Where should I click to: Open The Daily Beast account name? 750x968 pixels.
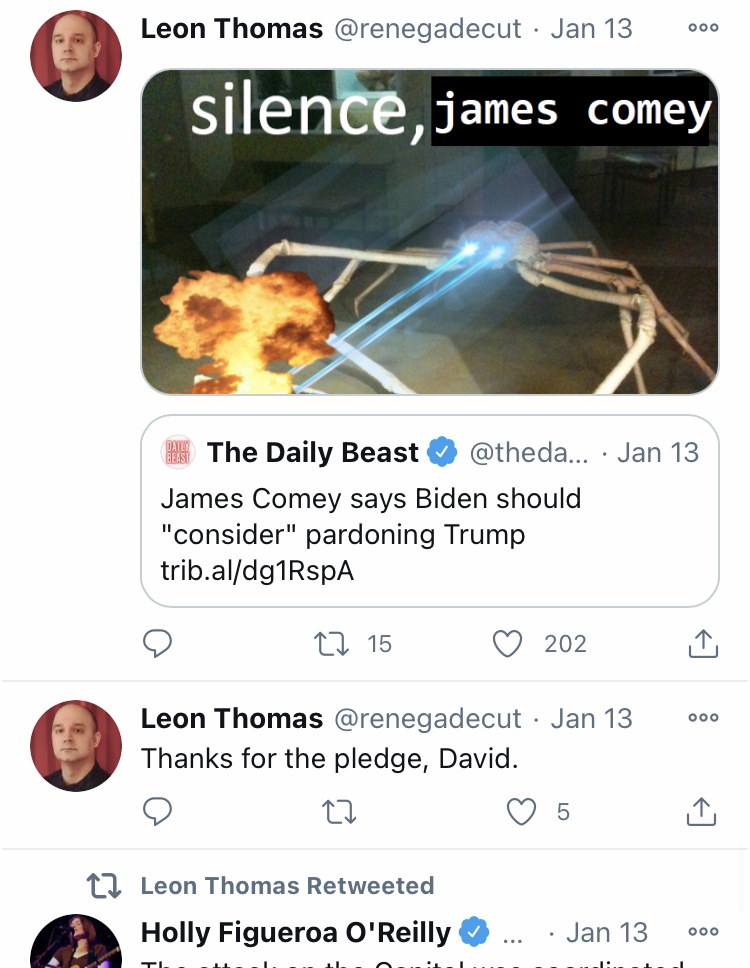click(312, 453)
